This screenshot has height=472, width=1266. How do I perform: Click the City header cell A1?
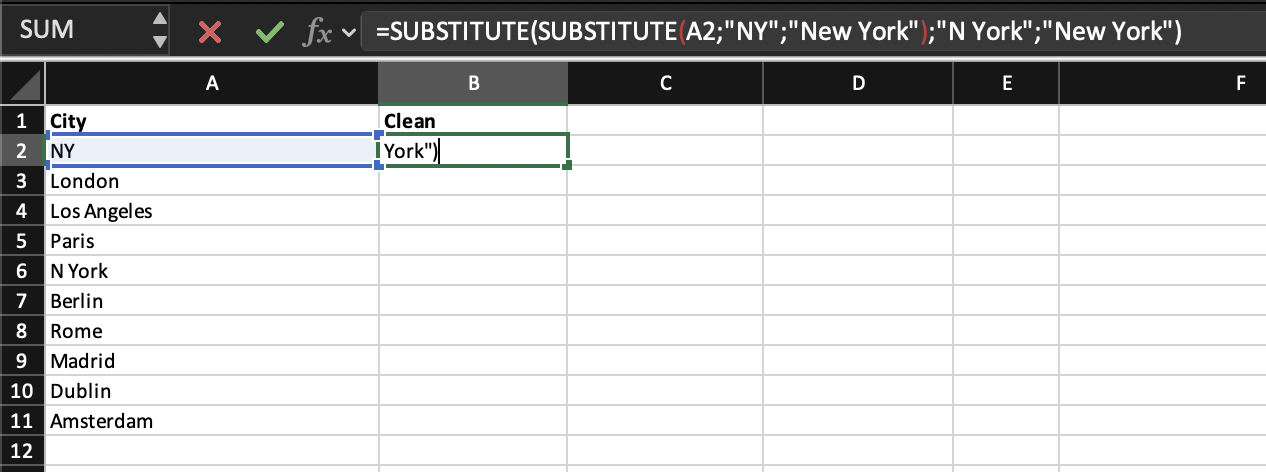point(212,121)
